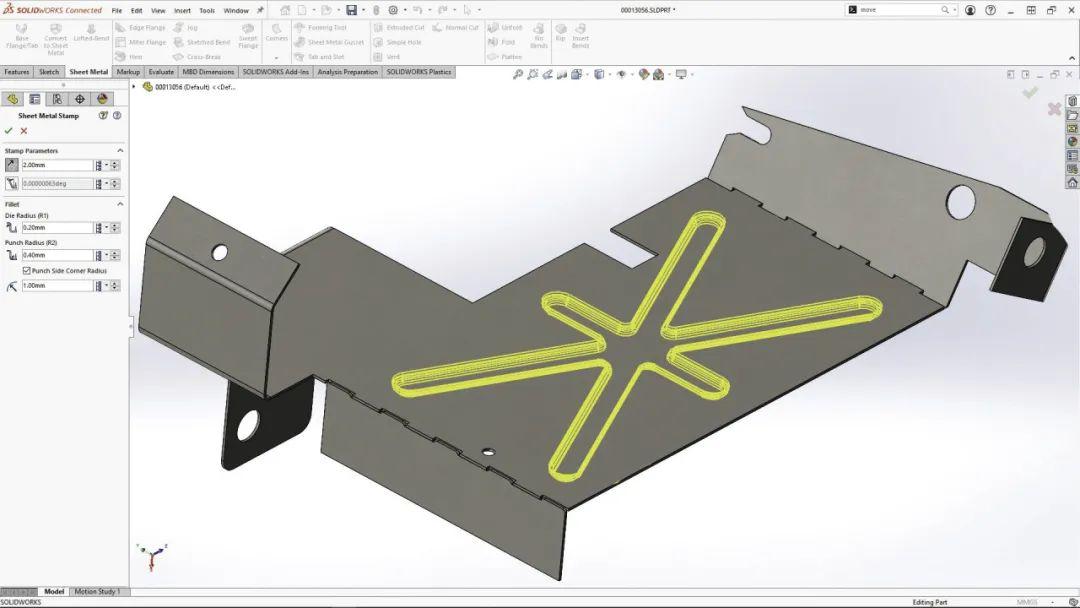Toggle the Punch Side Corner Radius checkbox
The width and height of the screenshot is (1080, 608).
[25, 270]
